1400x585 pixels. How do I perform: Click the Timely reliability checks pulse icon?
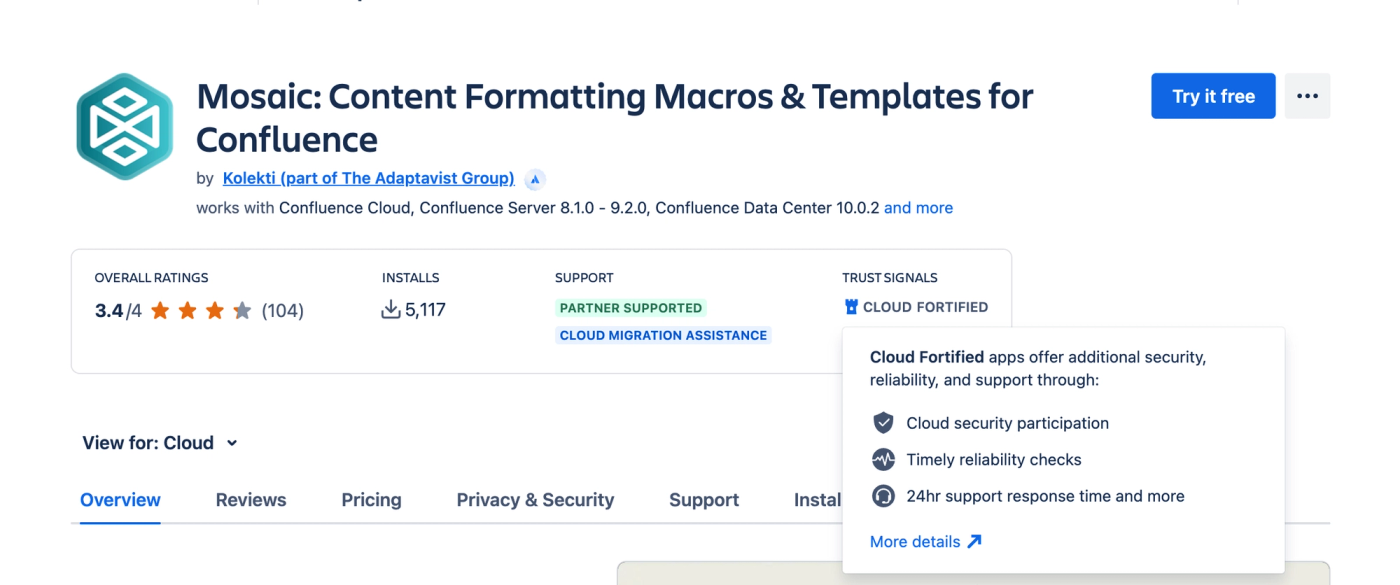tap(883, 460)
